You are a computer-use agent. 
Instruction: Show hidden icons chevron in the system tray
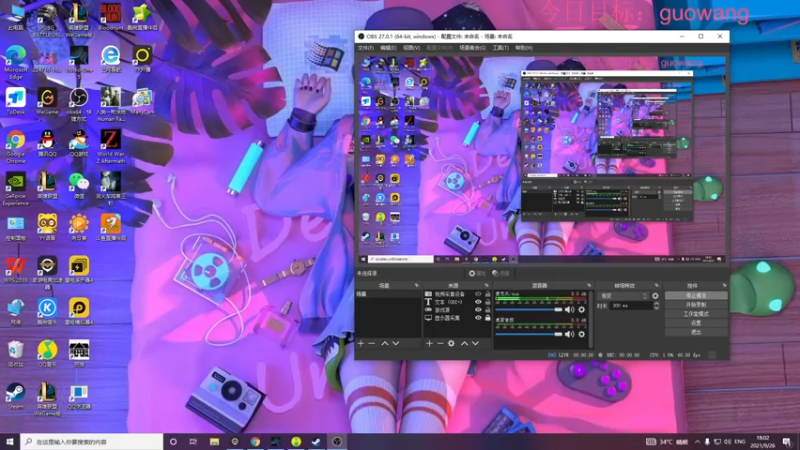(697, 441)
